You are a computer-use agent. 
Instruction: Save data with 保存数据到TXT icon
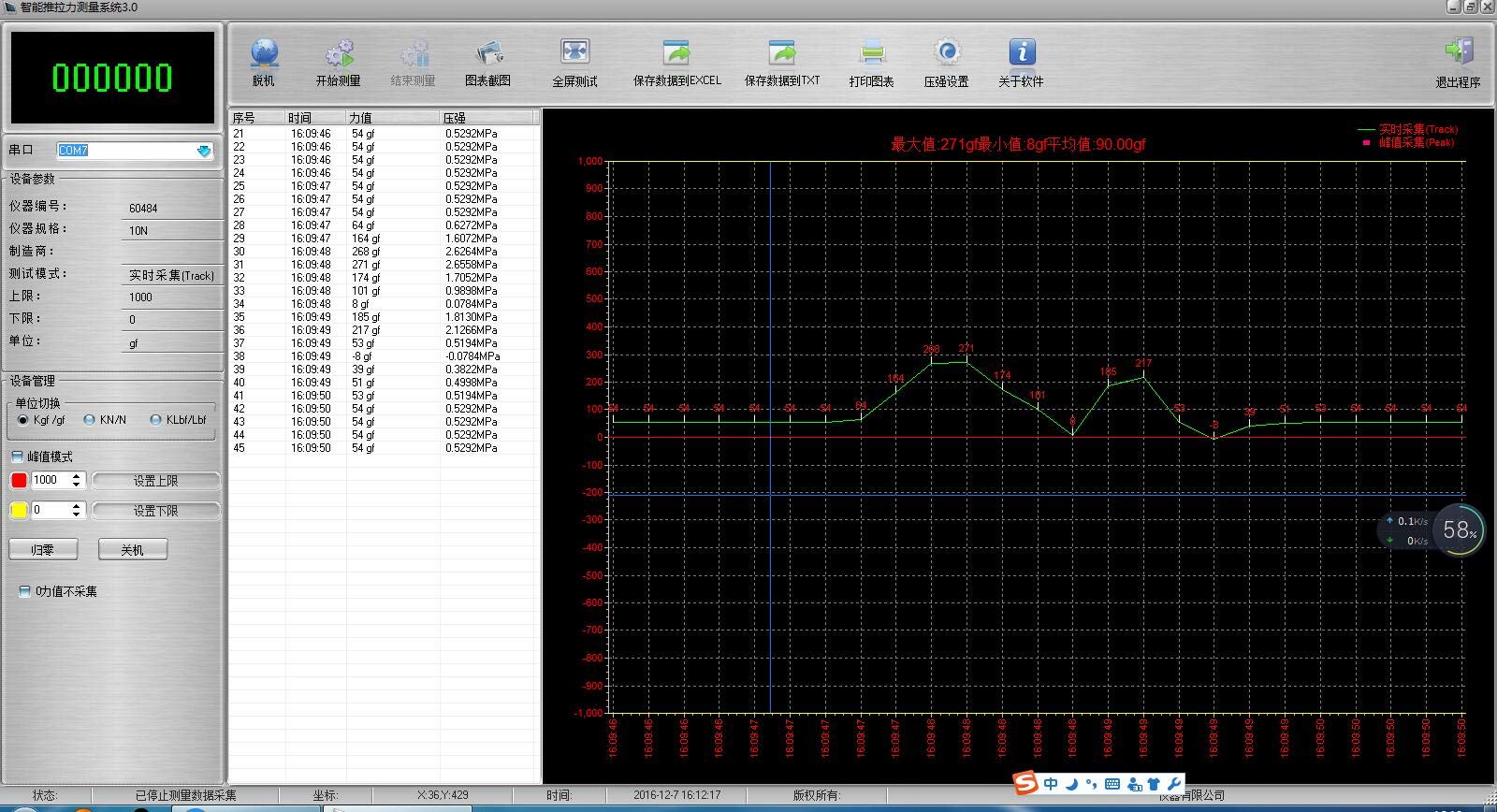coord(782,63)
